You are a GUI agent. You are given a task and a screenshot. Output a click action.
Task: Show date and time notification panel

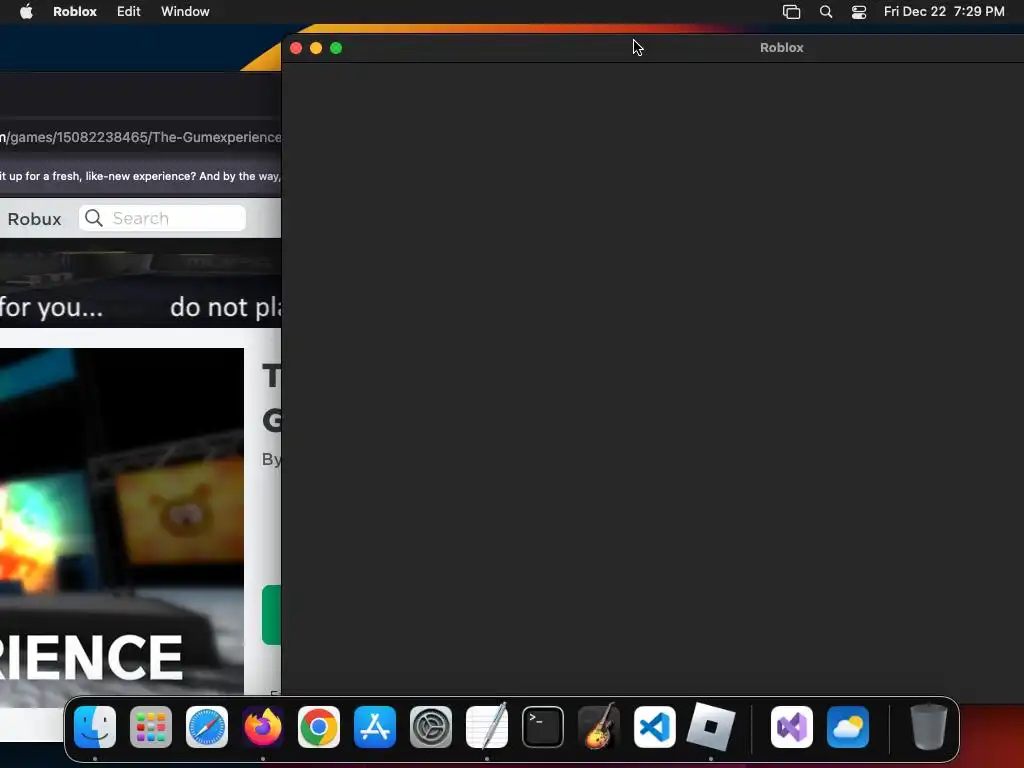[944, 12]
